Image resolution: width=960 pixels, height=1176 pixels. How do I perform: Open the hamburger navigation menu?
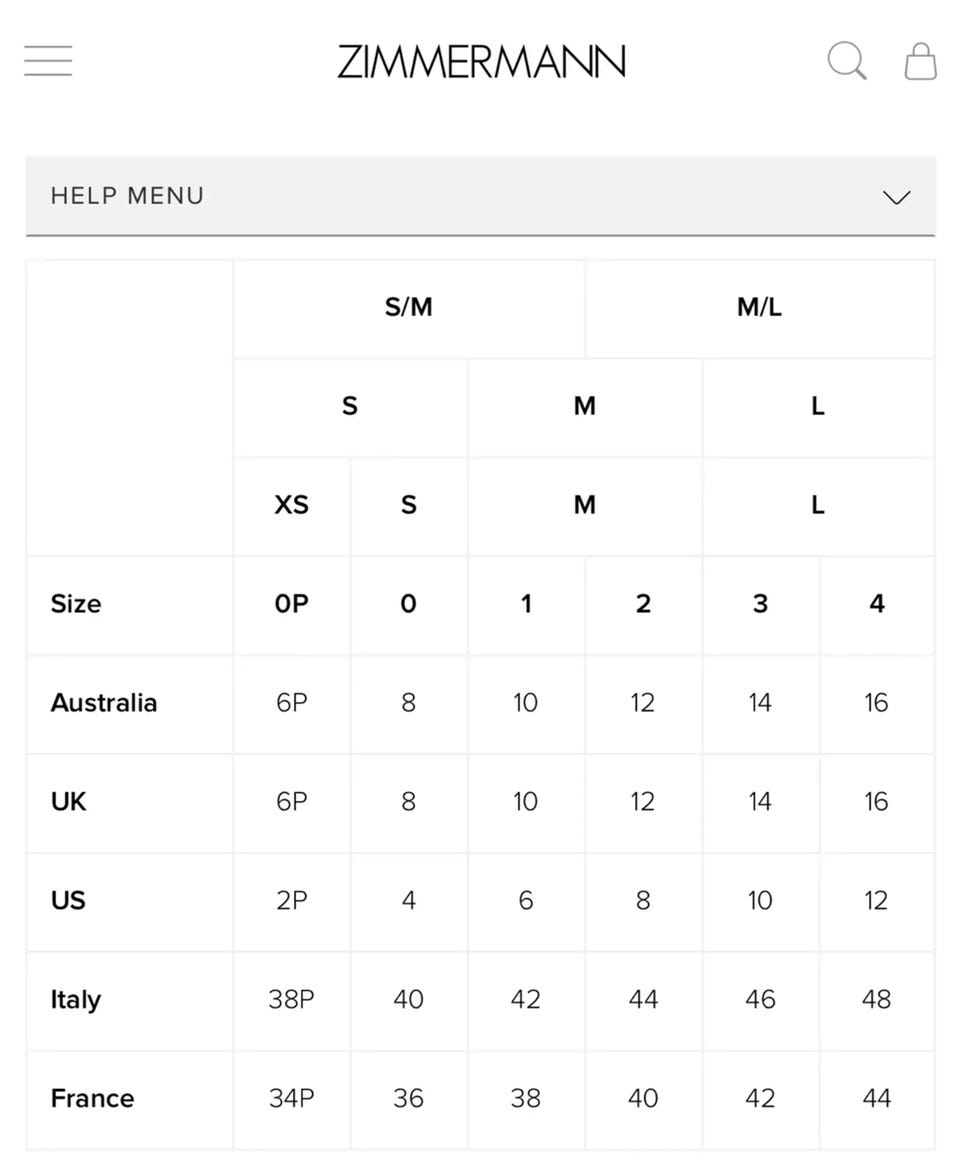[x=48, y=61]
